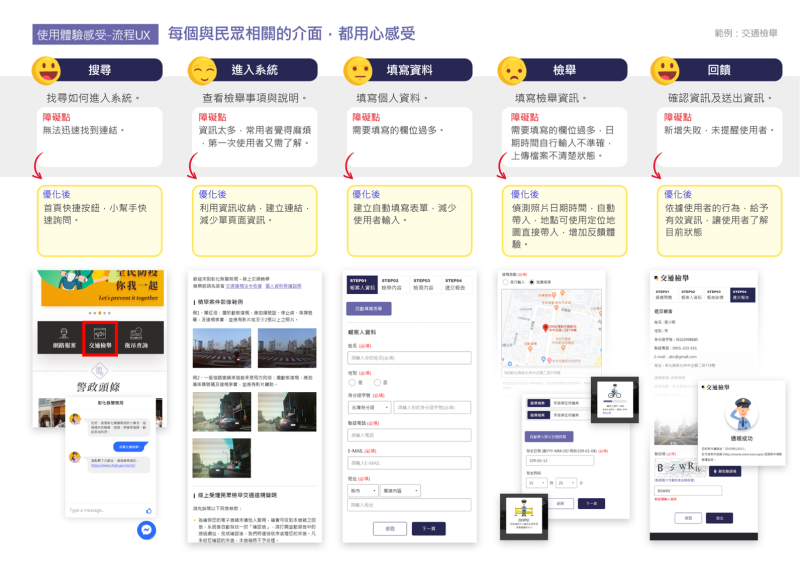Click the cyclist police illustration in the upload popup
Viewport: 800px width, 566px height.
pyautogui.click(x=614, y=392)
